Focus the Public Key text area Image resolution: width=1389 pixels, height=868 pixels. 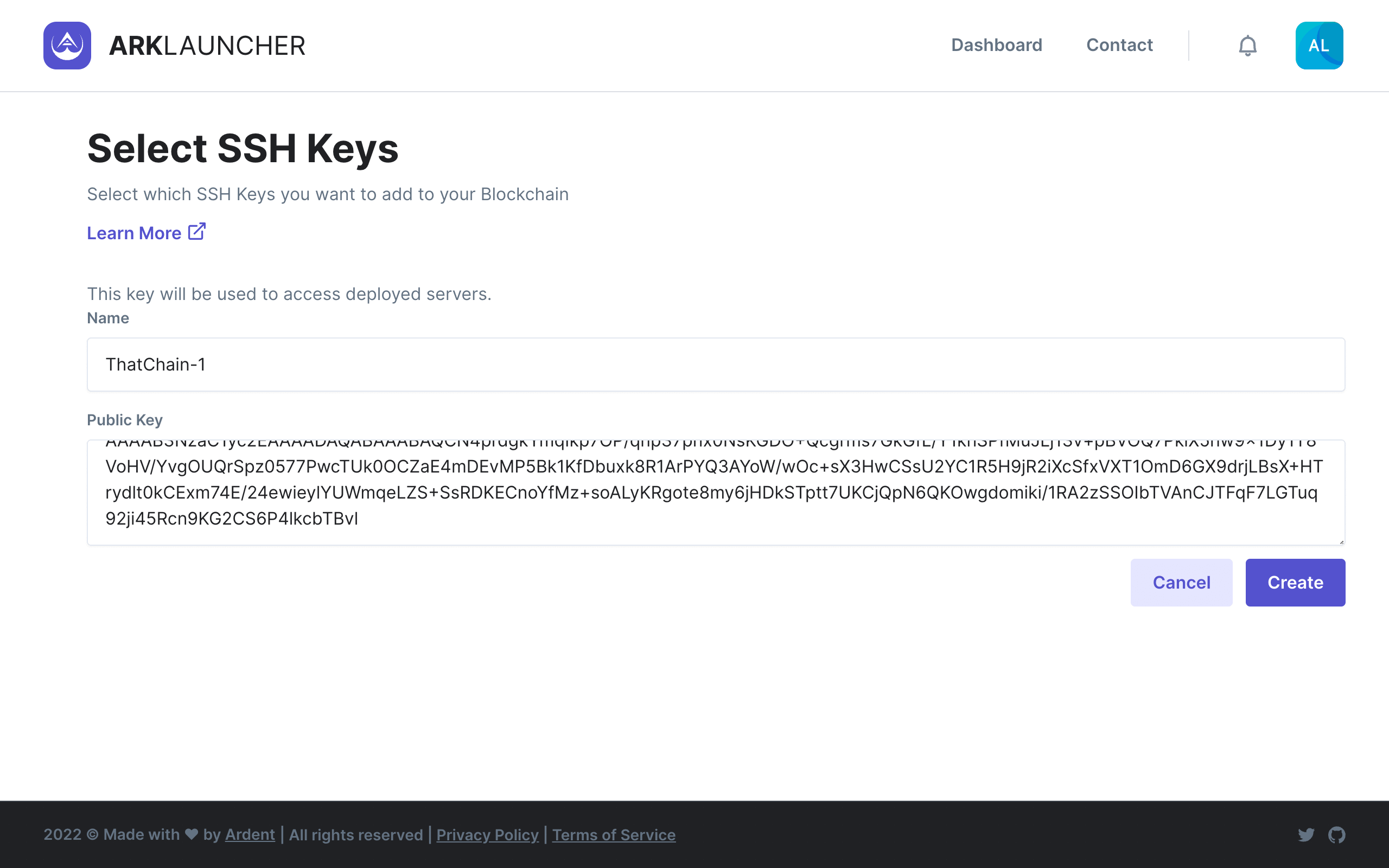pos(716,492)
